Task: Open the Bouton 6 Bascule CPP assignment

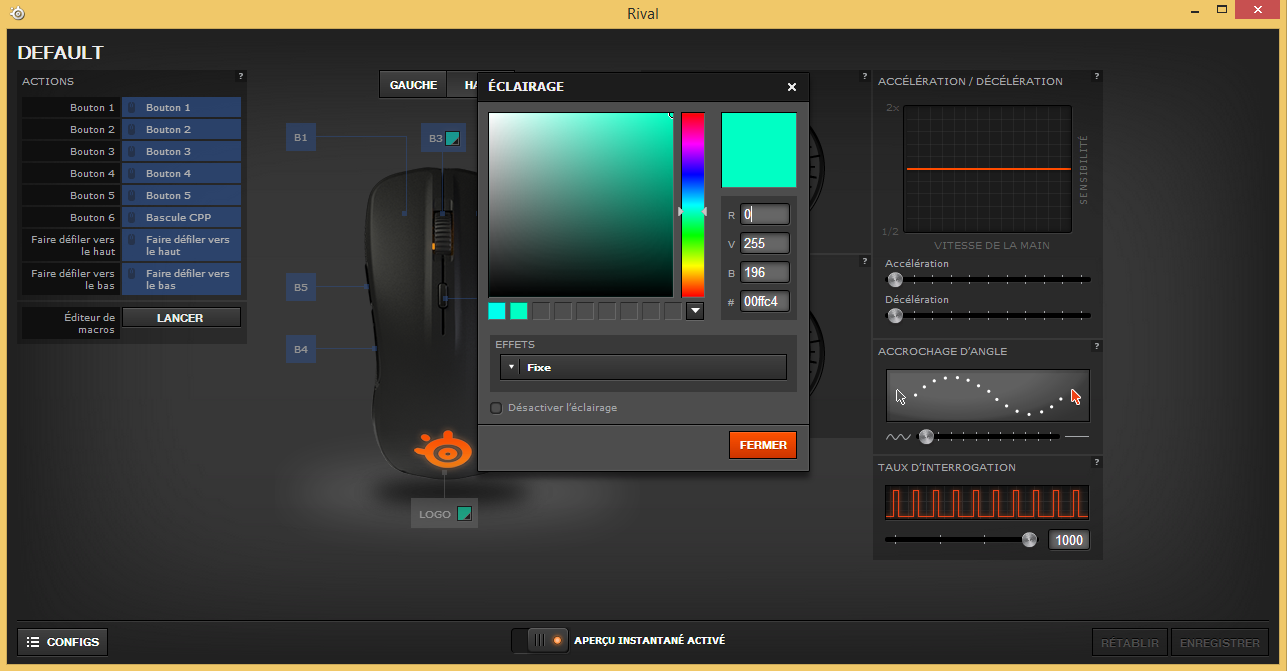Action: (181, 217)
